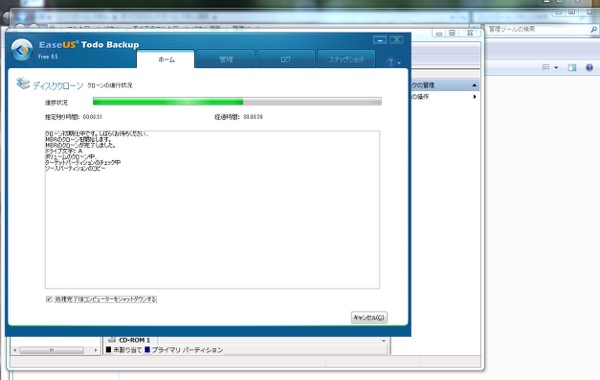Minimize the background Disk Management window
This screenshot has width=600, height=380.
coord(439,34)
